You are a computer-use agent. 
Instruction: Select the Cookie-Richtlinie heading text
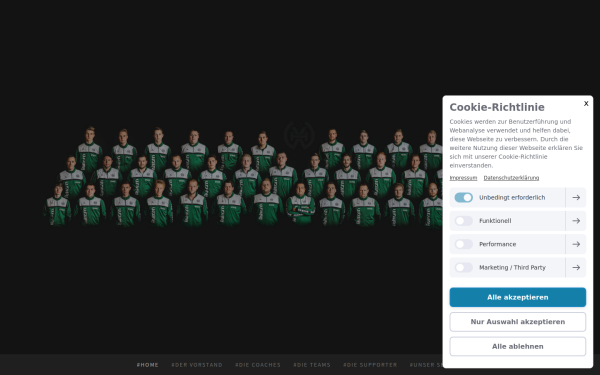[497, 107]
